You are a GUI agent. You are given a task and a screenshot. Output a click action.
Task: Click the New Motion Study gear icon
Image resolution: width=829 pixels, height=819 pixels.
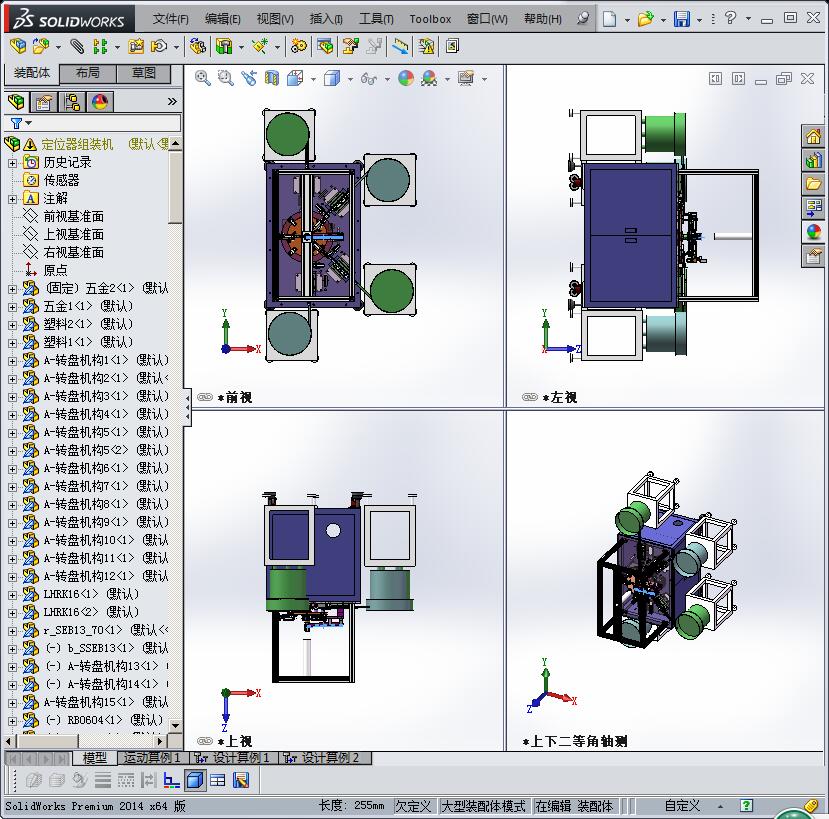[299, 47]
